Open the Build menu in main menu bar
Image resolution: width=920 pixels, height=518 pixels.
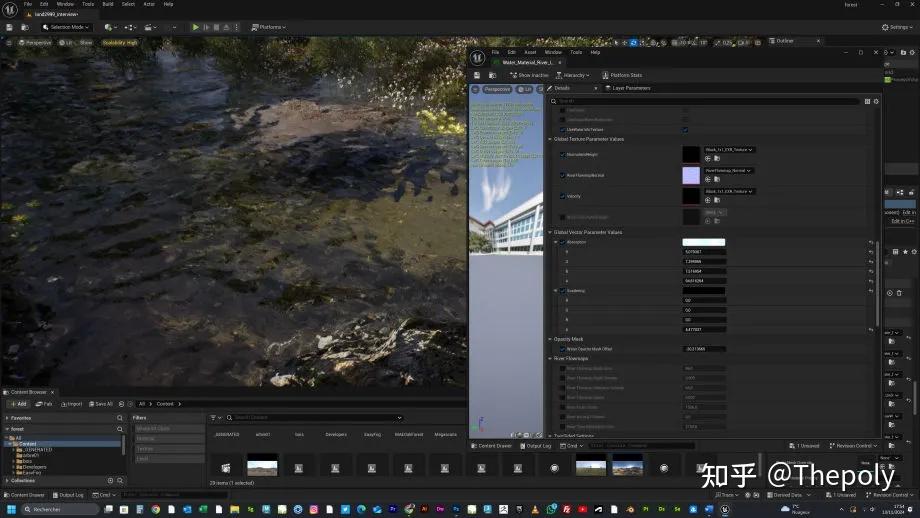point(108,4)
